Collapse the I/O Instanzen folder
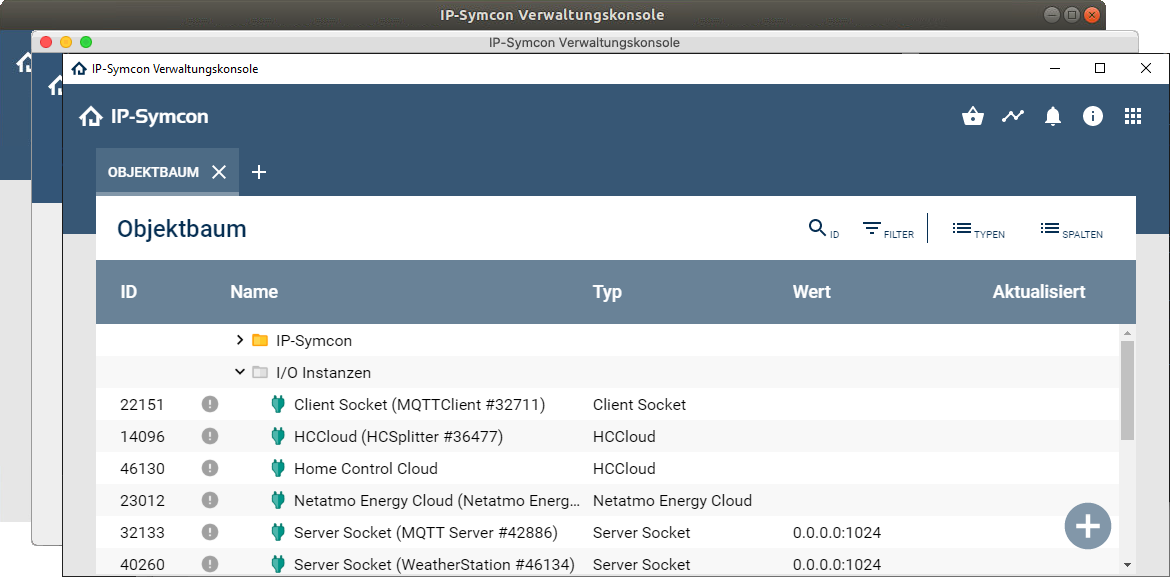 click(x=240, y=372)
